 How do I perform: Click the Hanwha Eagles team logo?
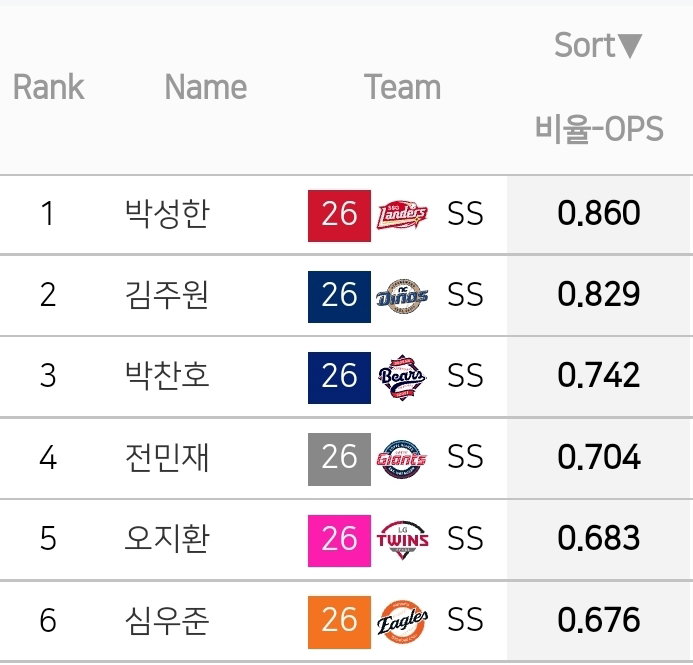402,622
